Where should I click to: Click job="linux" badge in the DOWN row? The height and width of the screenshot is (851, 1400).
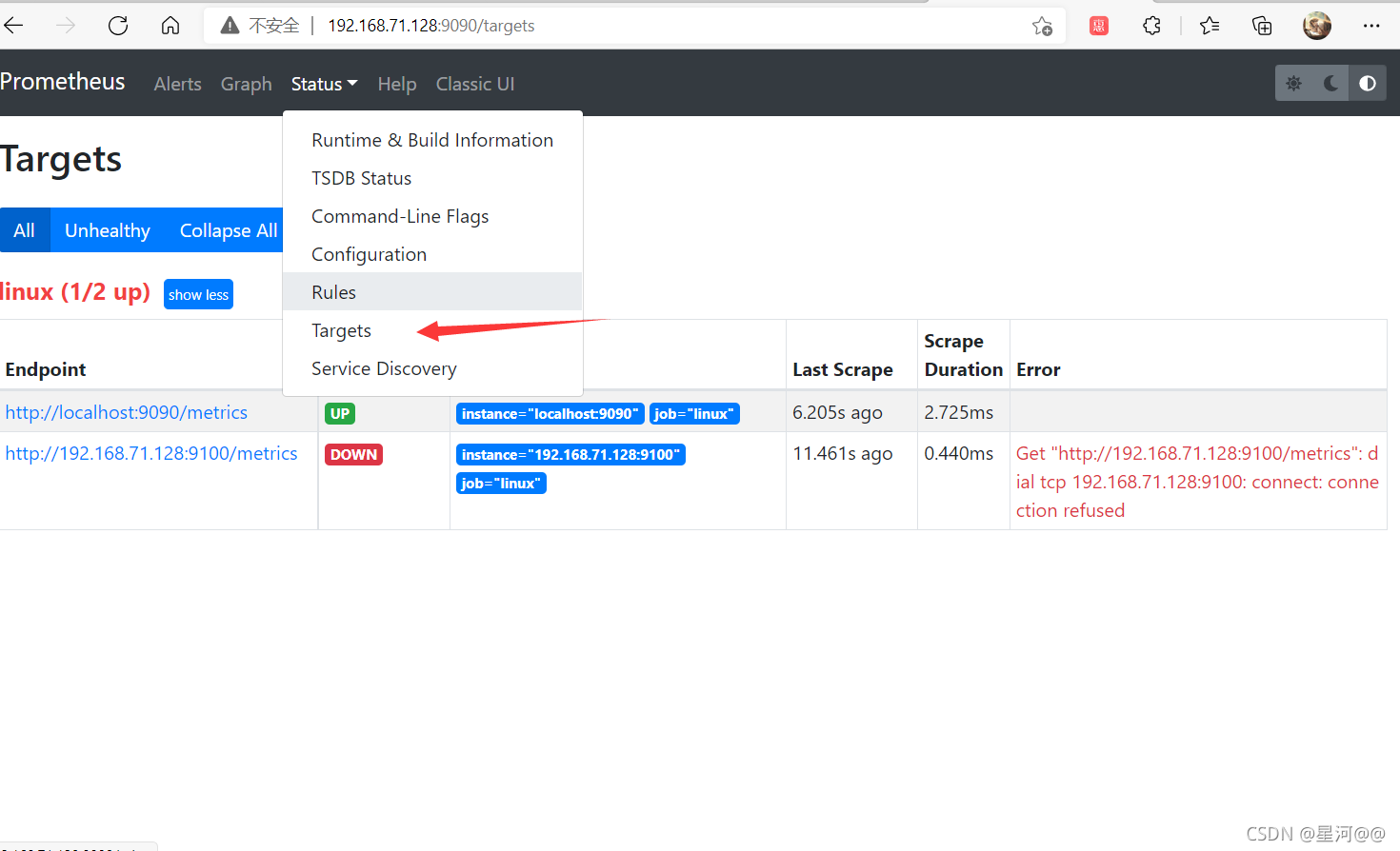(501, 483)
